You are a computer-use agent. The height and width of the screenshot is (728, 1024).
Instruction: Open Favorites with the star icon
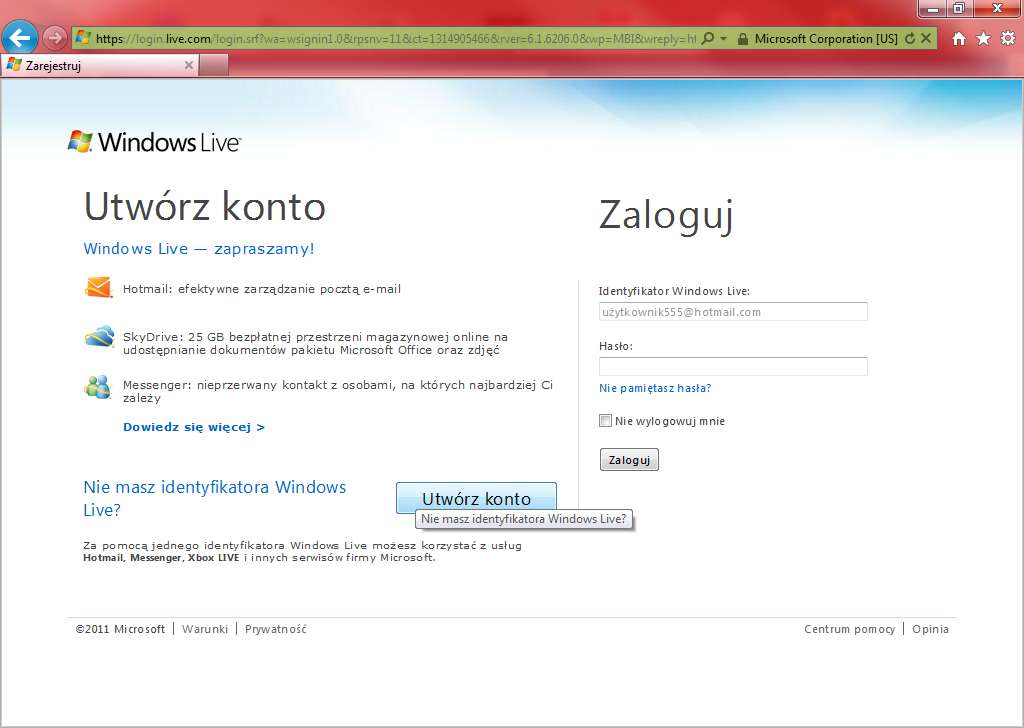983,39
